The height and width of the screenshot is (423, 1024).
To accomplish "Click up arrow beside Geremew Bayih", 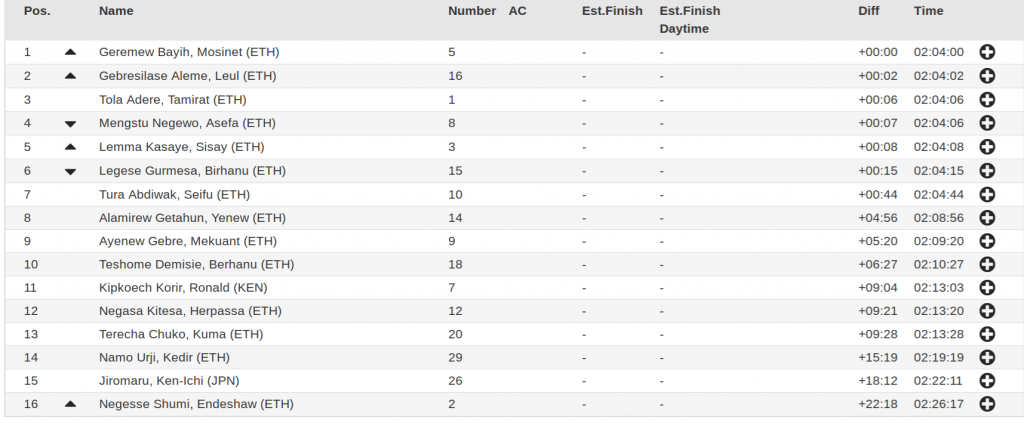I will point(71,52).
